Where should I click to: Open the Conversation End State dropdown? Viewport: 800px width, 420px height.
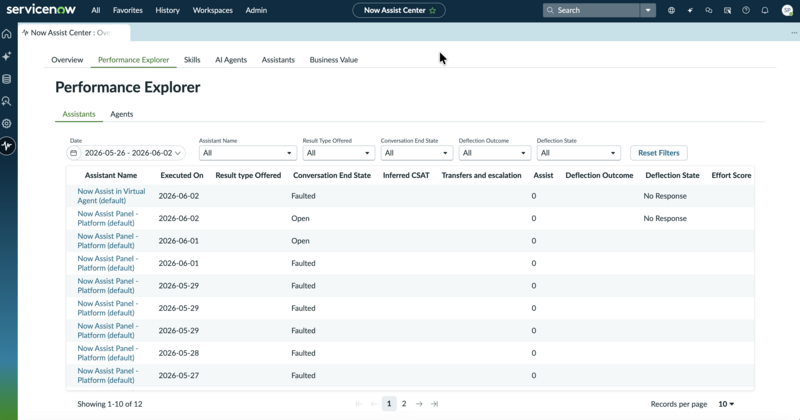click(417, 153)
